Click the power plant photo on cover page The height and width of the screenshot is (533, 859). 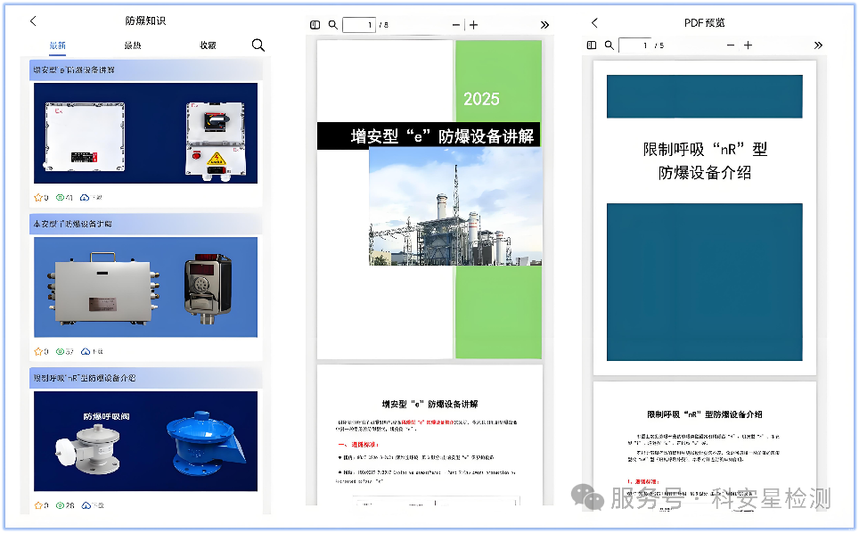[455, 207]
